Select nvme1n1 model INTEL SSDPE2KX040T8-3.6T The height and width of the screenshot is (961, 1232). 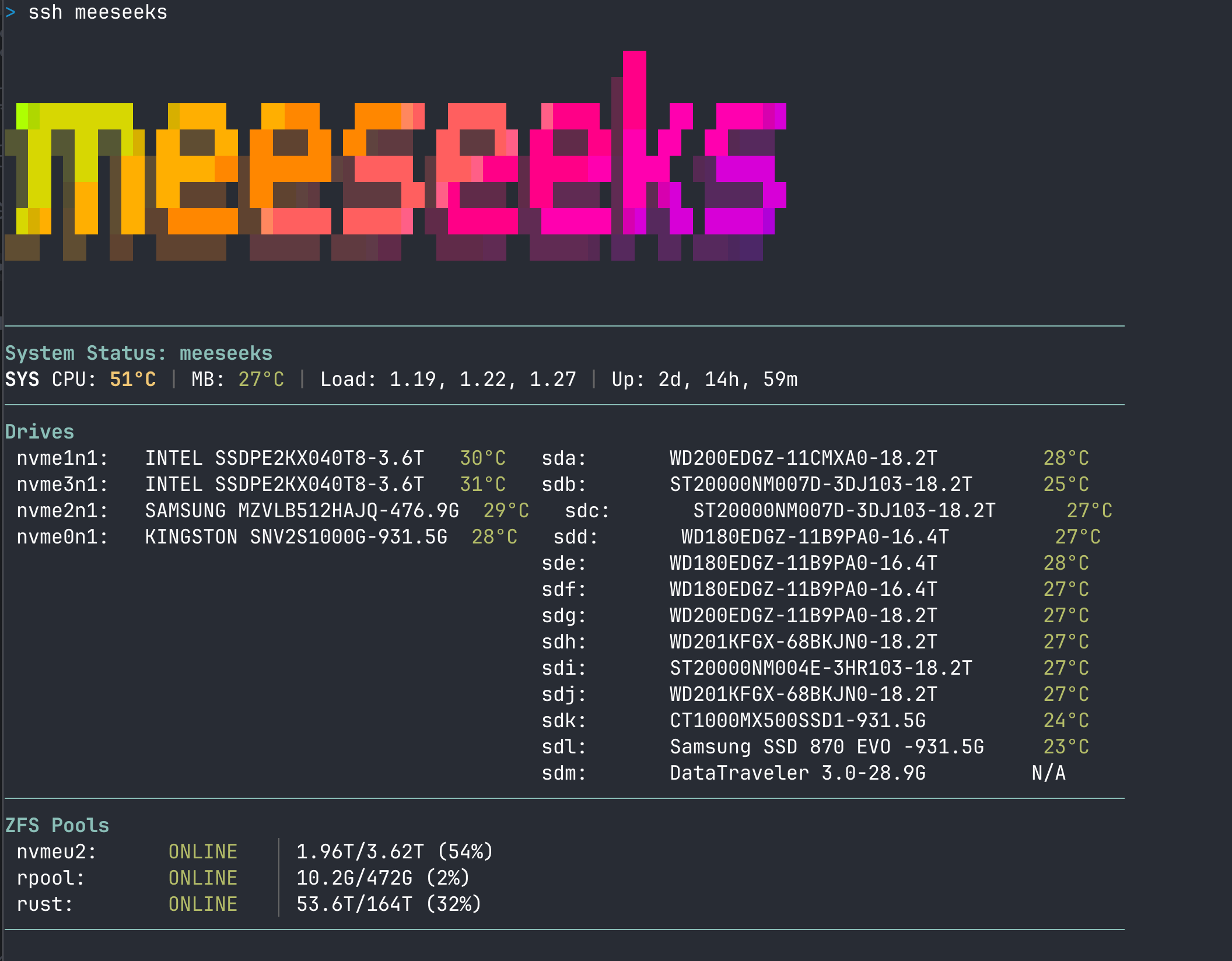(x=285, y=458)
